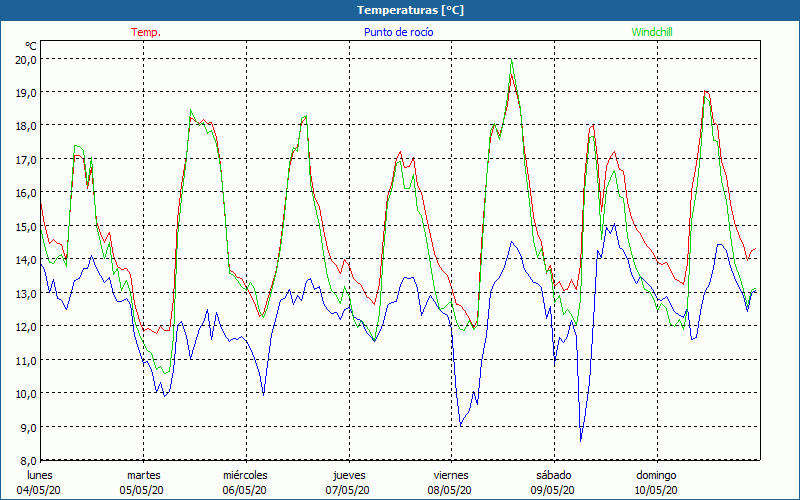Click the 10/05/20 date label

pyautogui.click(x=656, y=490)
